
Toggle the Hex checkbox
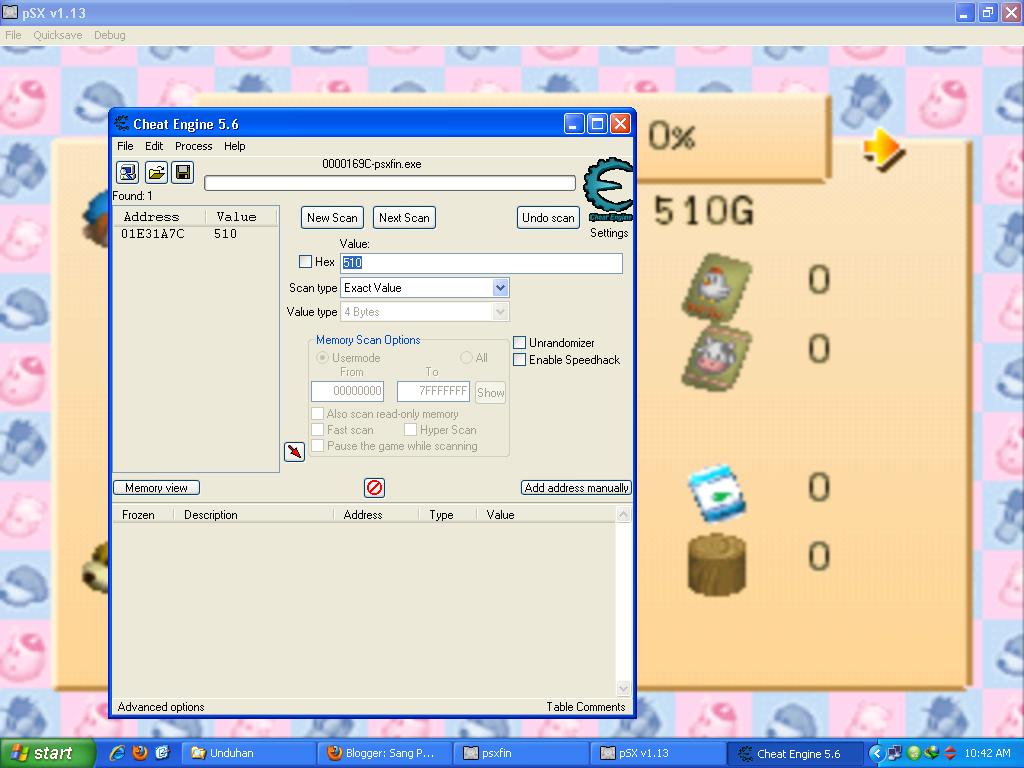pyautogui.click(x=305, y=261)
